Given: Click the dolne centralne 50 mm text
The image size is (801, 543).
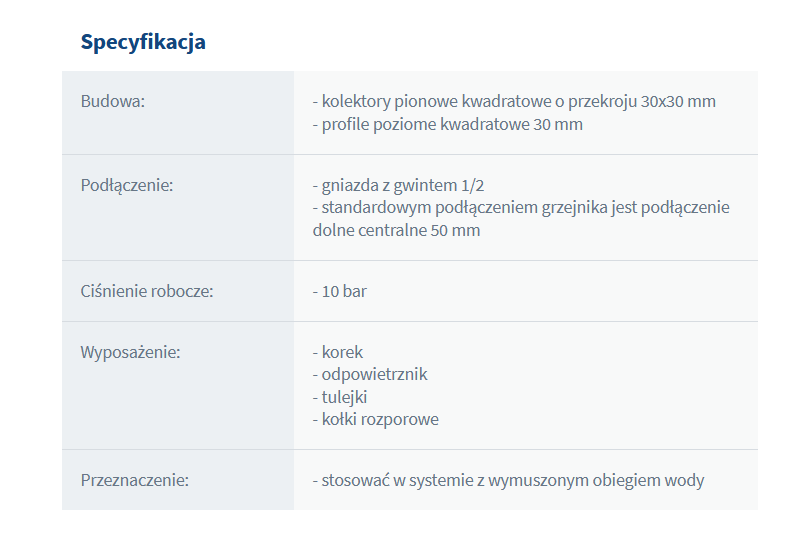Looking at the screenshot, I should click(x=396, y=230).
